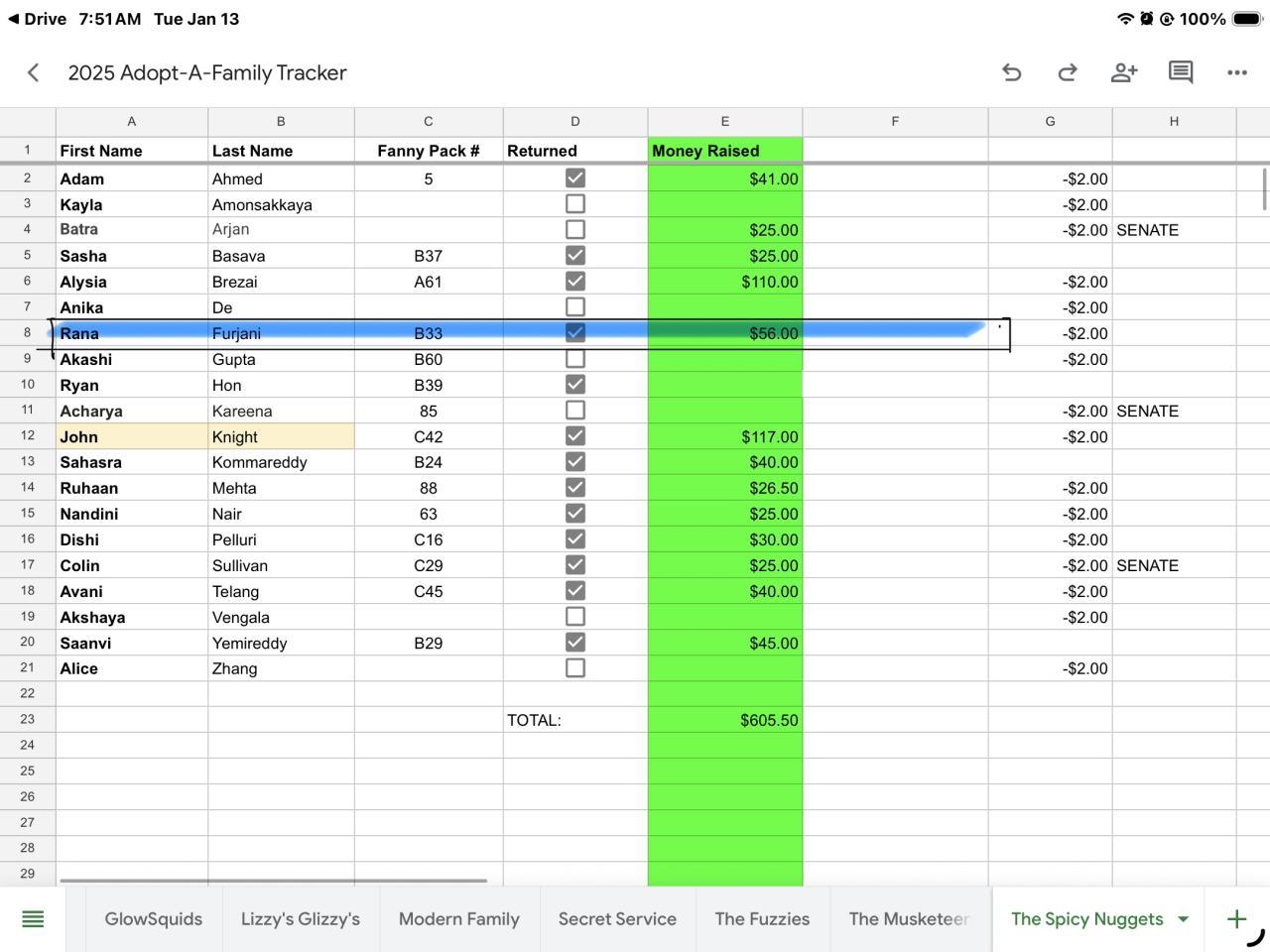Tap the back chevron beside document title
The image size is (1270, 952).
34,72
